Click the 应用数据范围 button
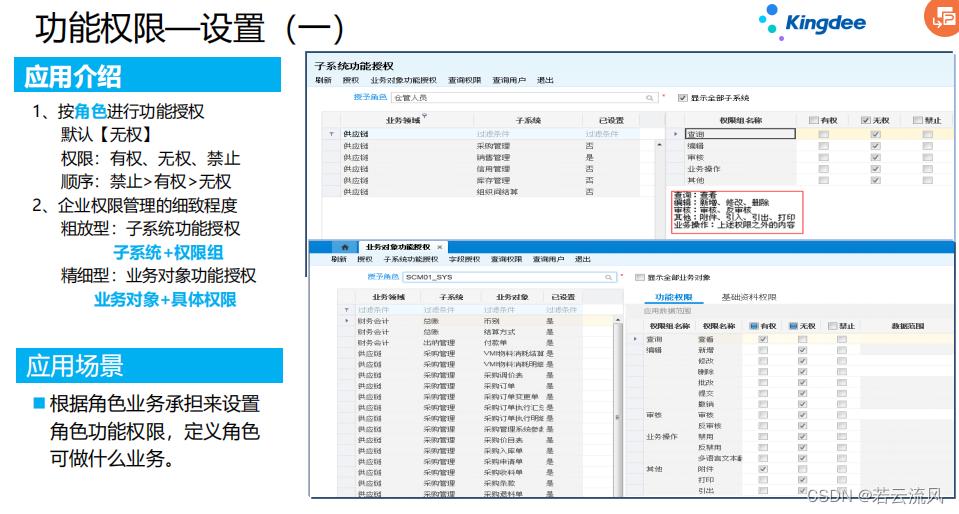The image size is (959, 514). 667,311
